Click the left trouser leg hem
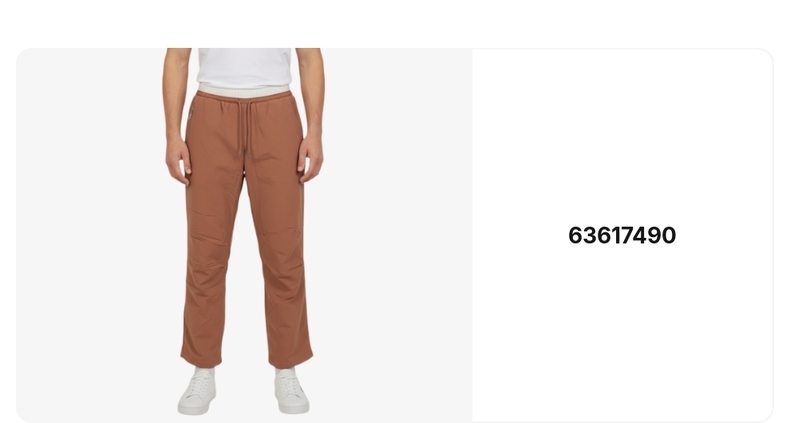Image resolution: width=790 pixels, height=423 pixels. (202, 359)
